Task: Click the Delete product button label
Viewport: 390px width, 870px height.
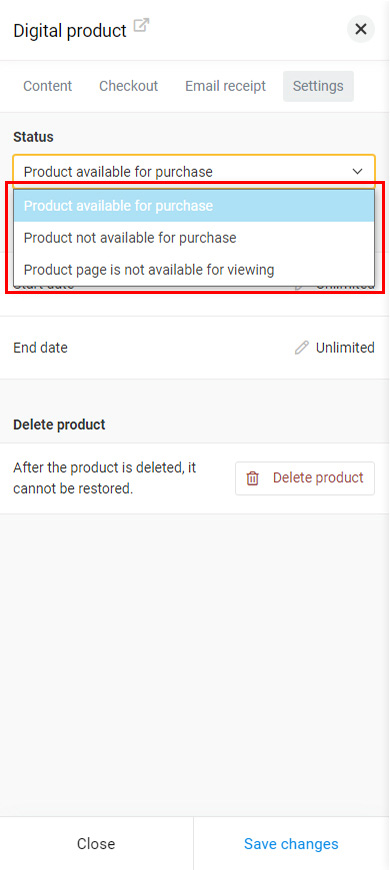Action: coord(318,478)
